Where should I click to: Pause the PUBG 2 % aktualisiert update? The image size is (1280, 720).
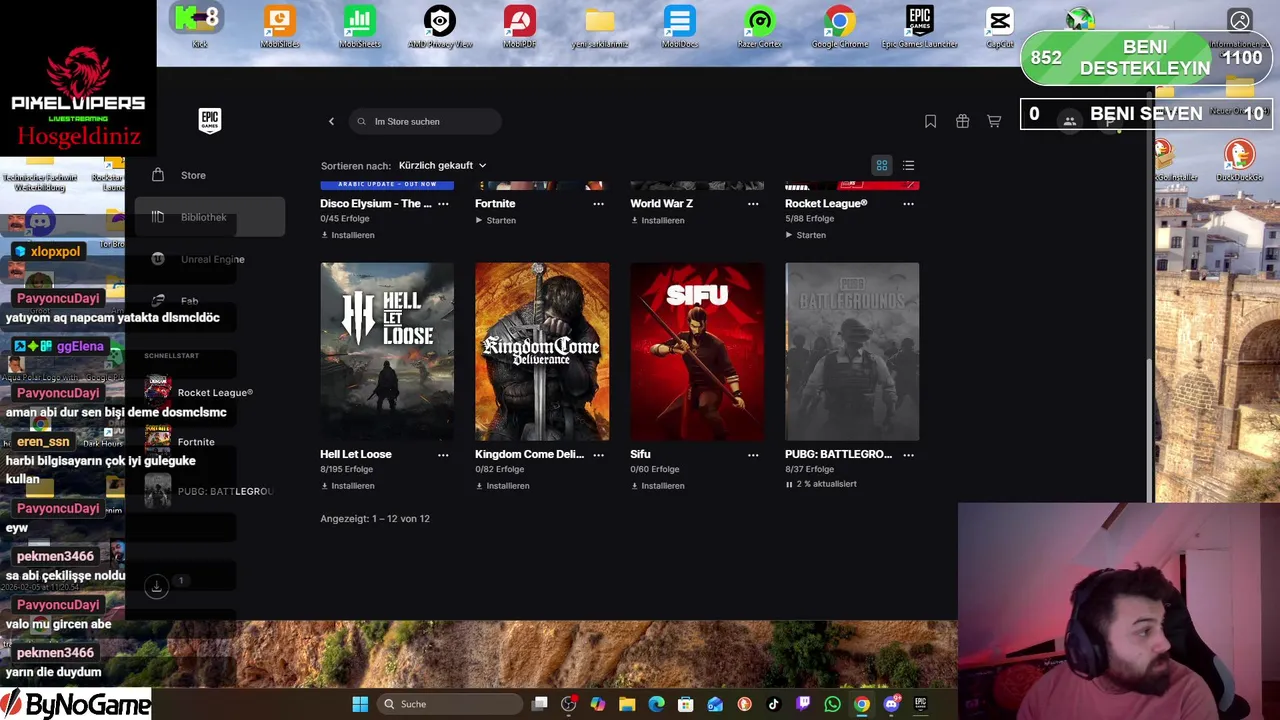[x=789, y=484]
